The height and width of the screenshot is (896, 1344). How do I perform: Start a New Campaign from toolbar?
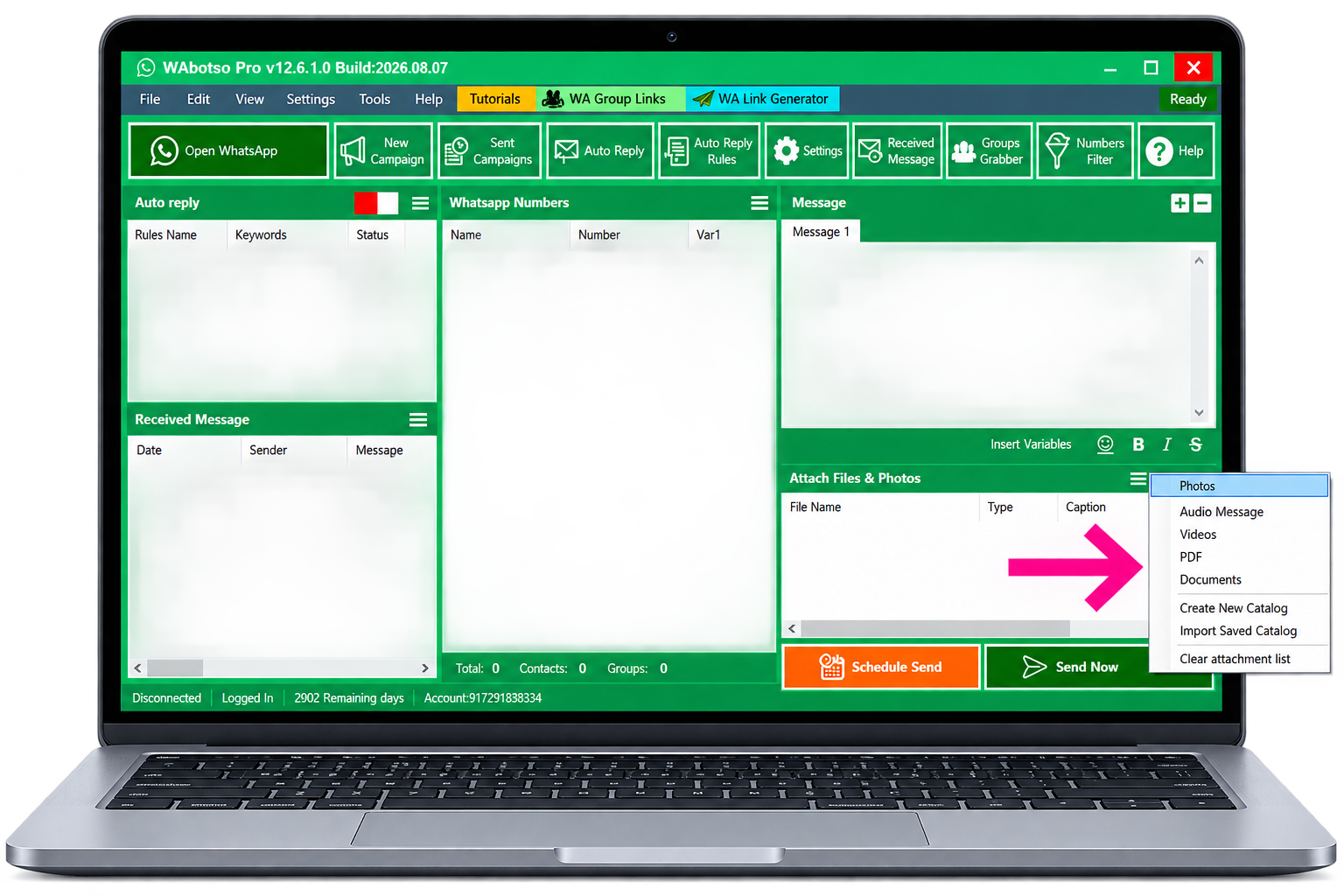coord(383,150)
